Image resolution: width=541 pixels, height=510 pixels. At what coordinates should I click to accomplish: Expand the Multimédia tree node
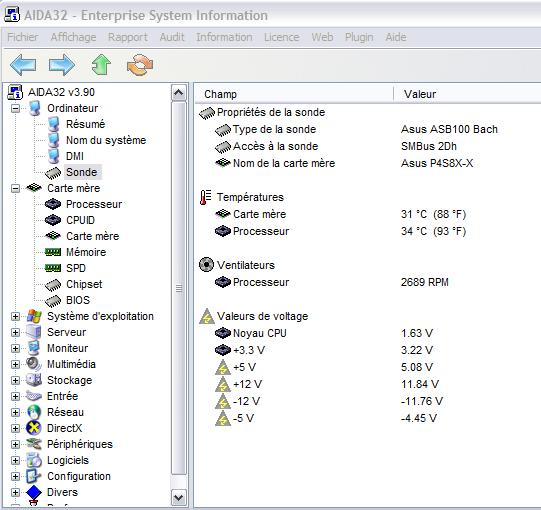click(x=15, y=364)
